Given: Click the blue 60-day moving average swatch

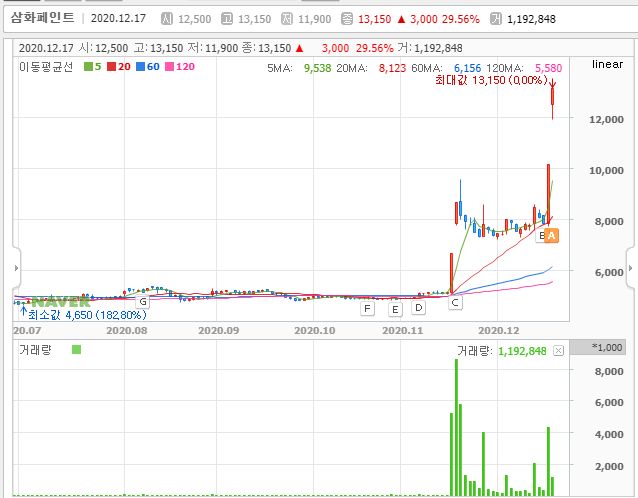Looking at the screenshot, I should click(x=140, y=66).
